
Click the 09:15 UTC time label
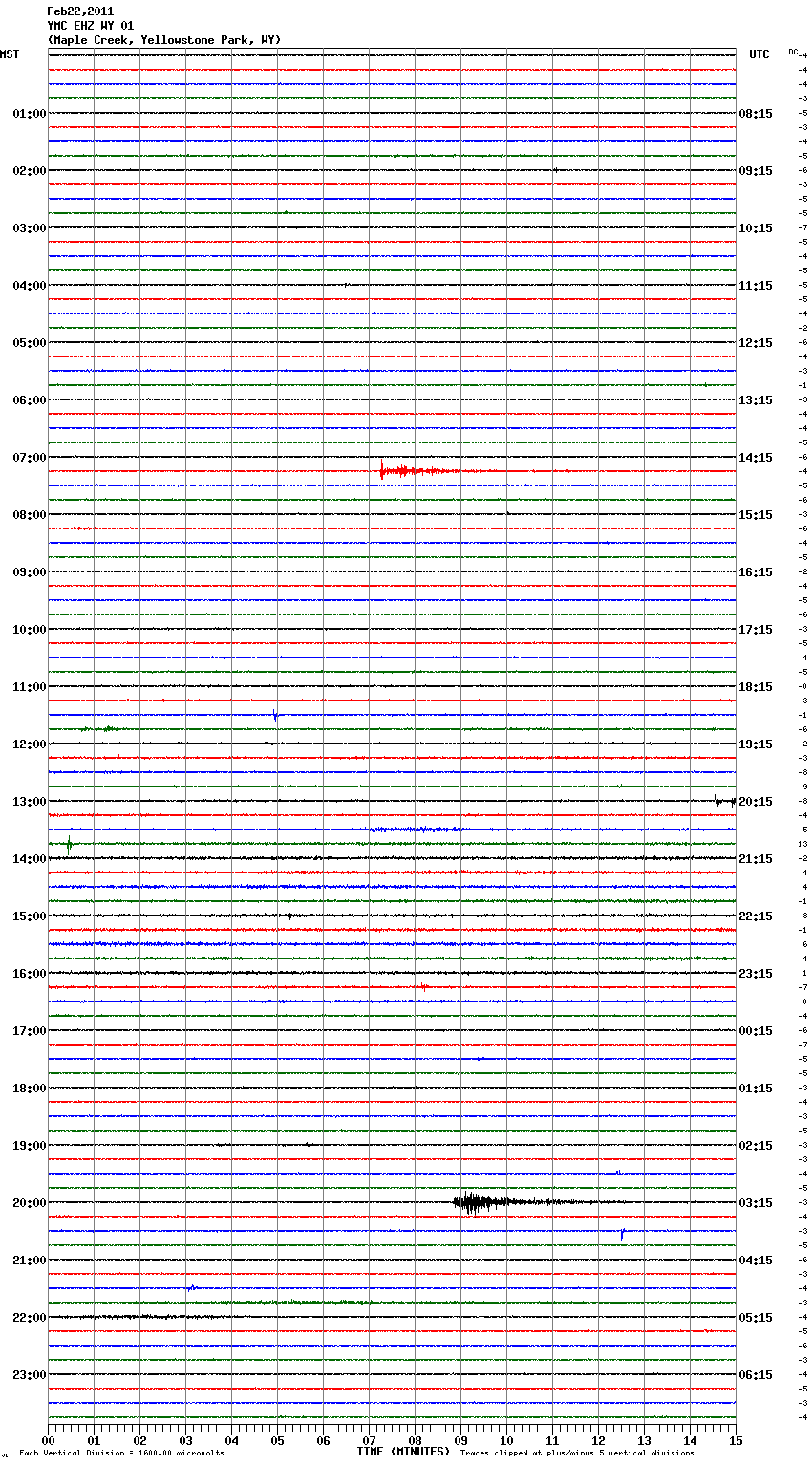[756, 171]
